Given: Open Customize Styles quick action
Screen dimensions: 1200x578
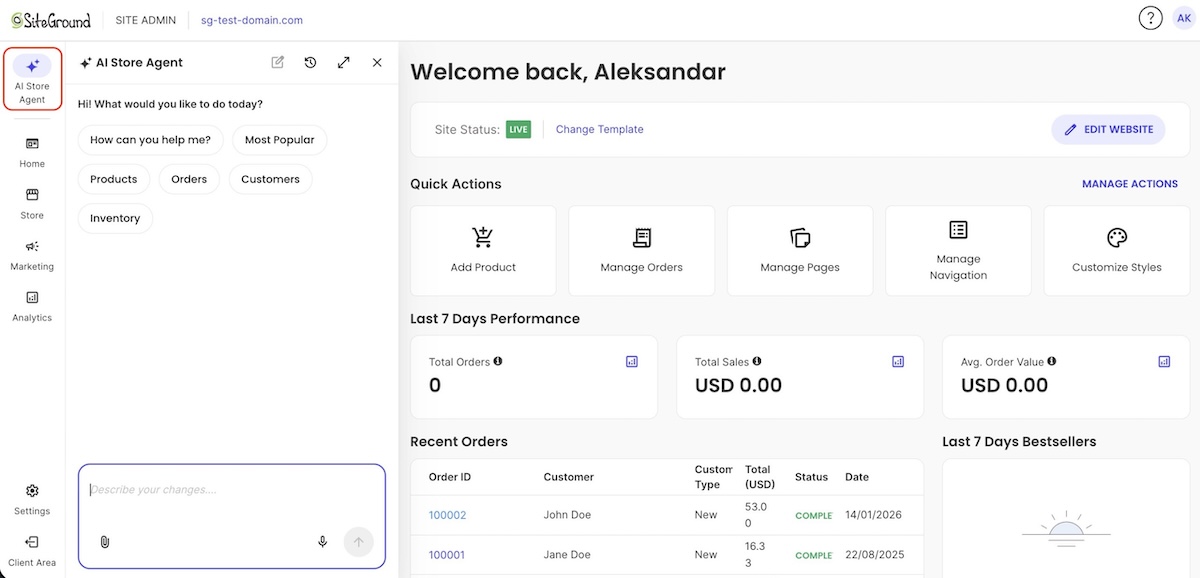Looking at the screenshot, I should [x=1117, y=251].
